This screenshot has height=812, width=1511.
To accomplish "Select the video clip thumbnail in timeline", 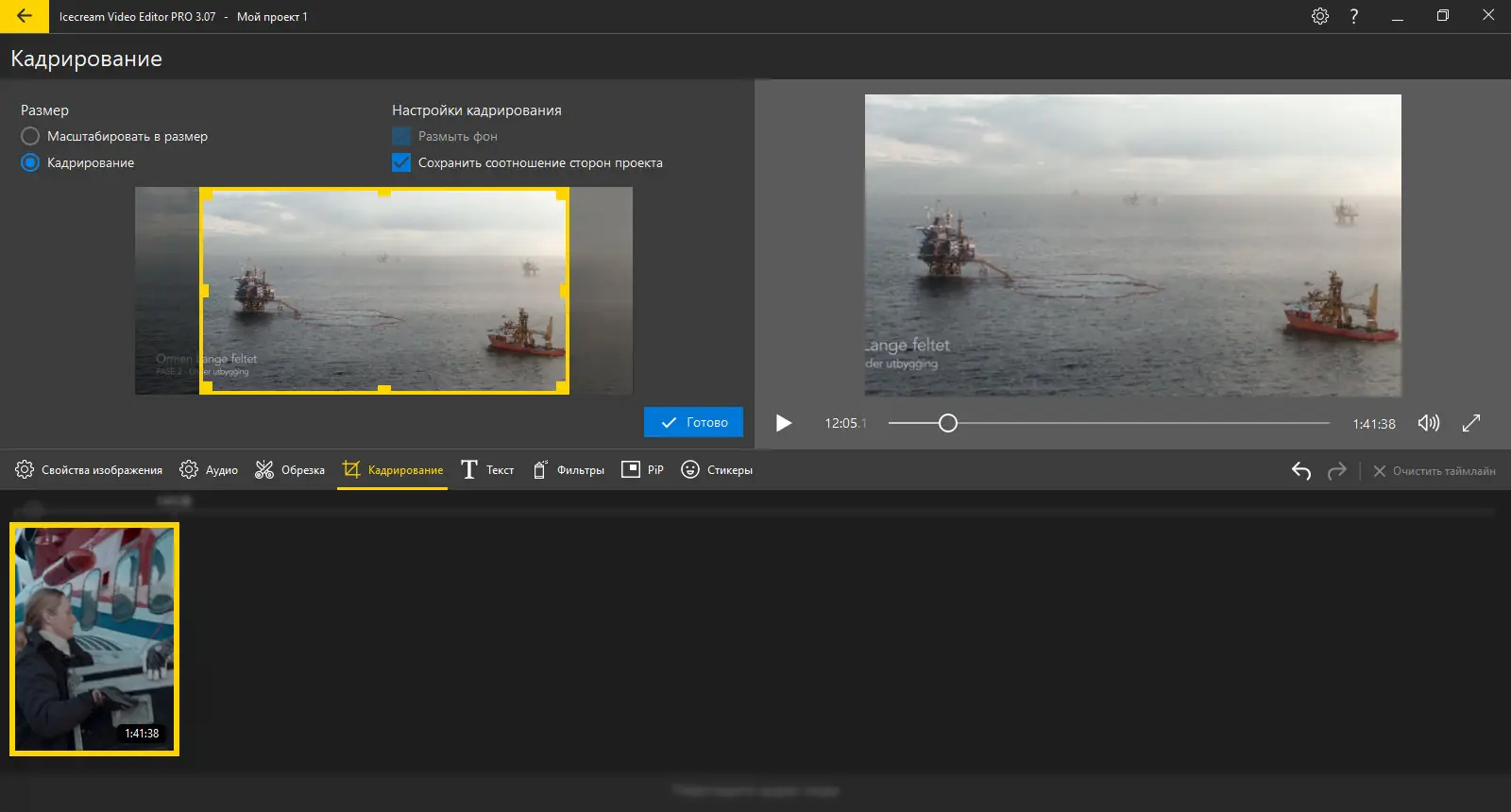I will 94,639.
